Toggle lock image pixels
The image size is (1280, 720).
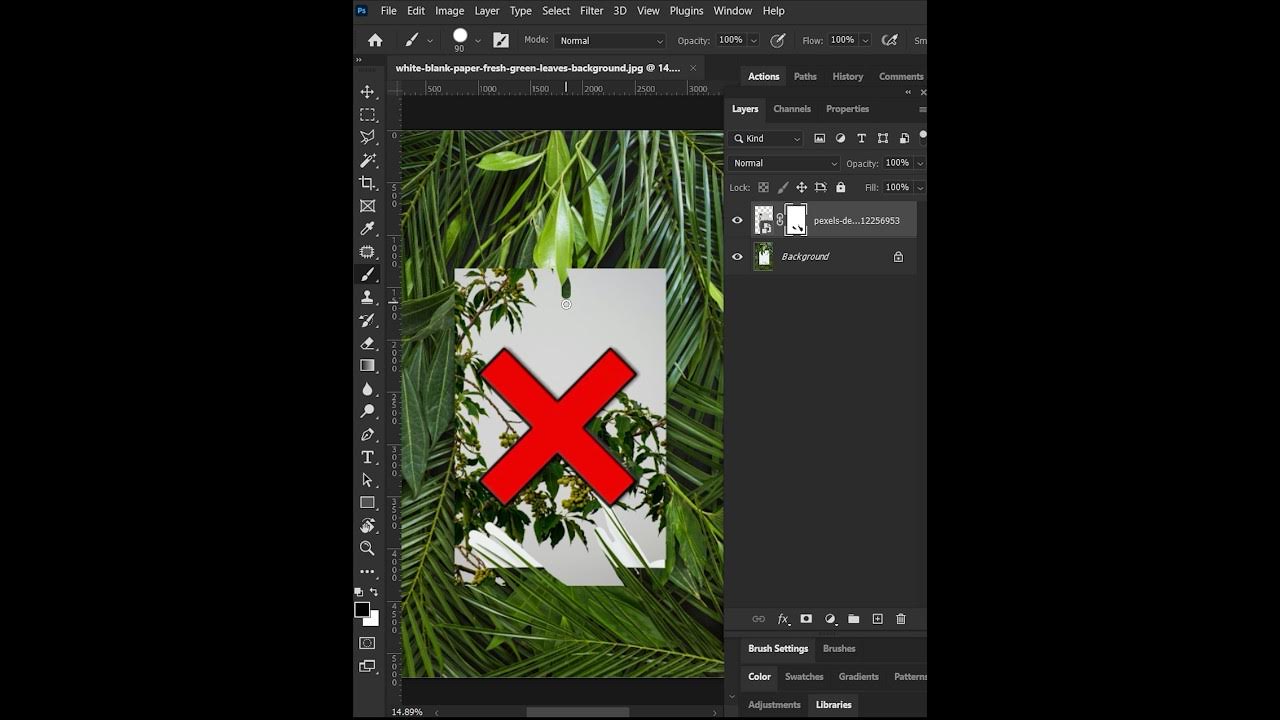pos(783,187)
